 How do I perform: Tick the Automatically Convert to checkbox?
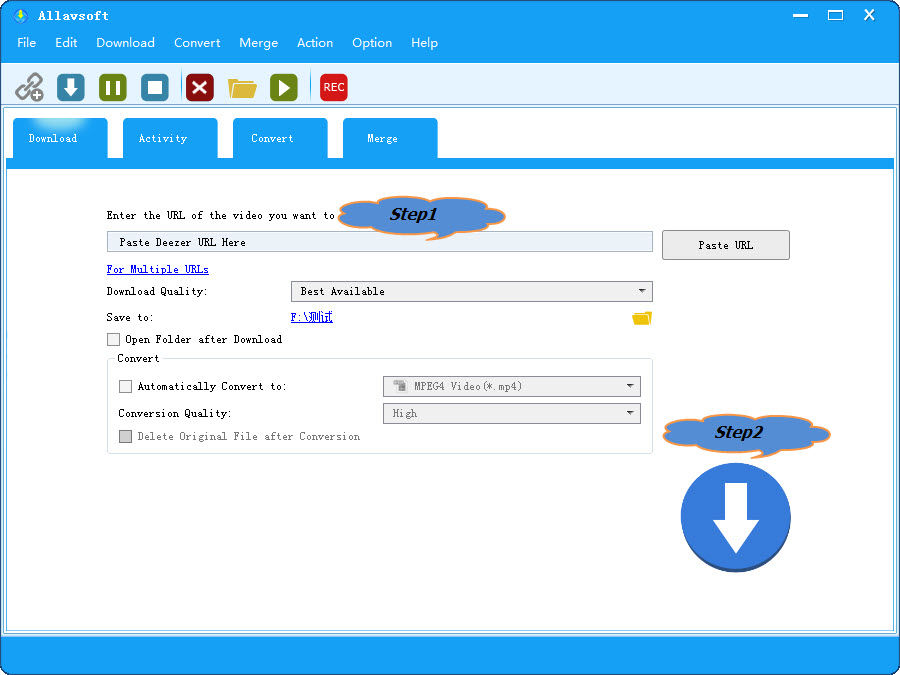pos(125,386)
